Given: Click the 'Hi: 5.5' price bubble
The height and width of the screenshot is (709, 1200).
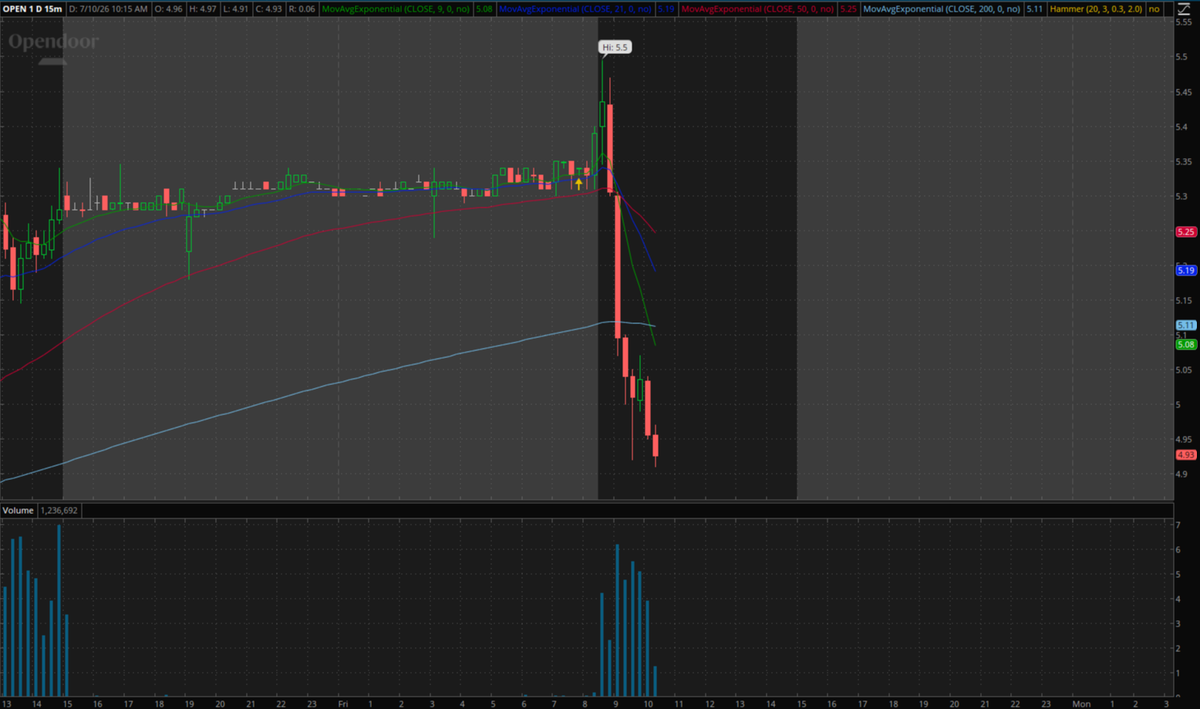Looking at the screenshot, I should (x=616, y=47).
